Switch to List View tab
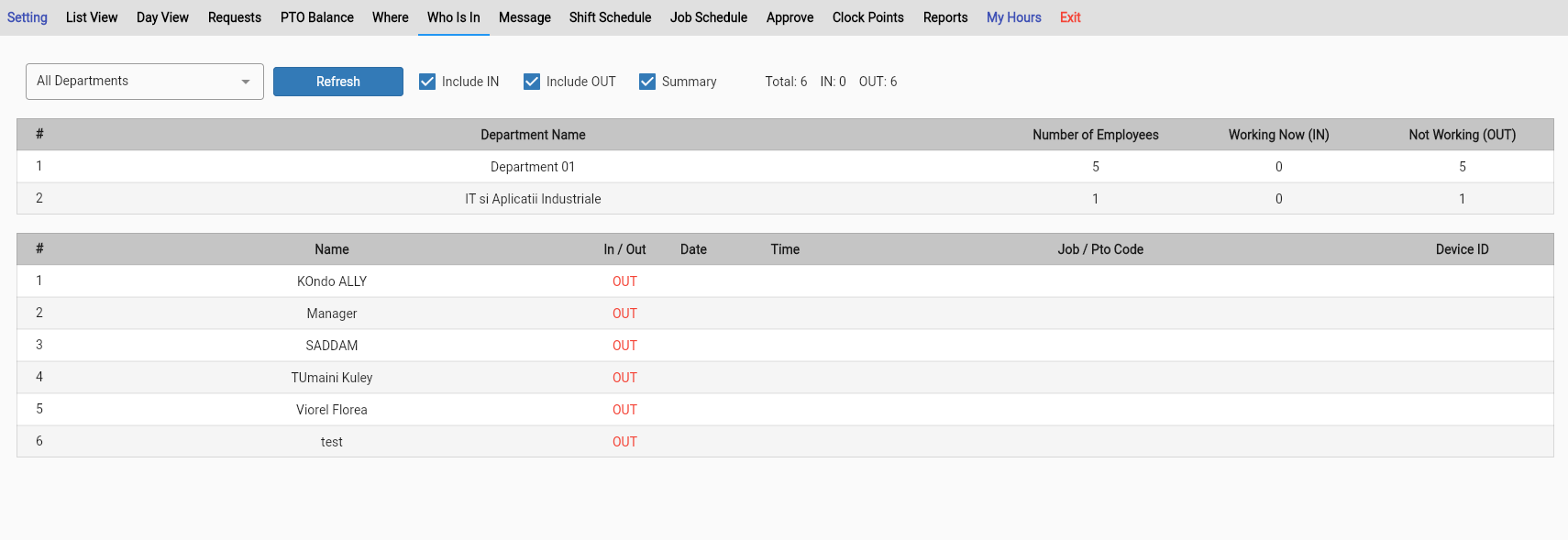 pyautogui.click(x=92, y=17)
